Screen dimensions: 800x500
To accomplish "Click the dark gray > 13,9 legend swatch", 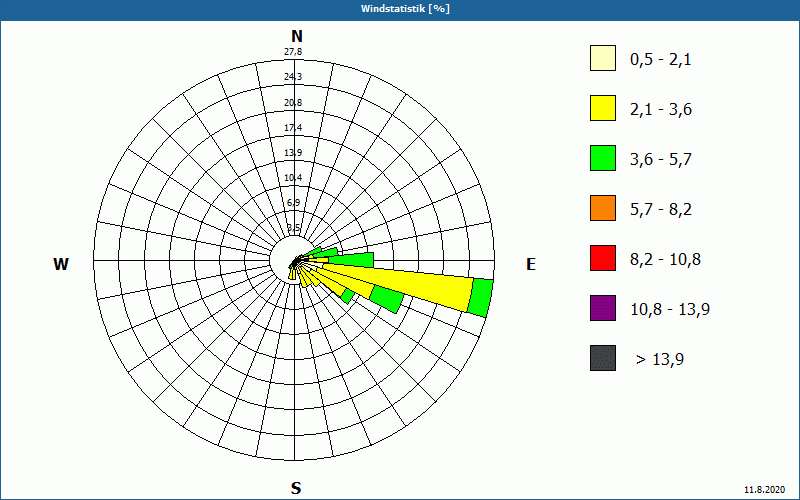I will 603,358.
